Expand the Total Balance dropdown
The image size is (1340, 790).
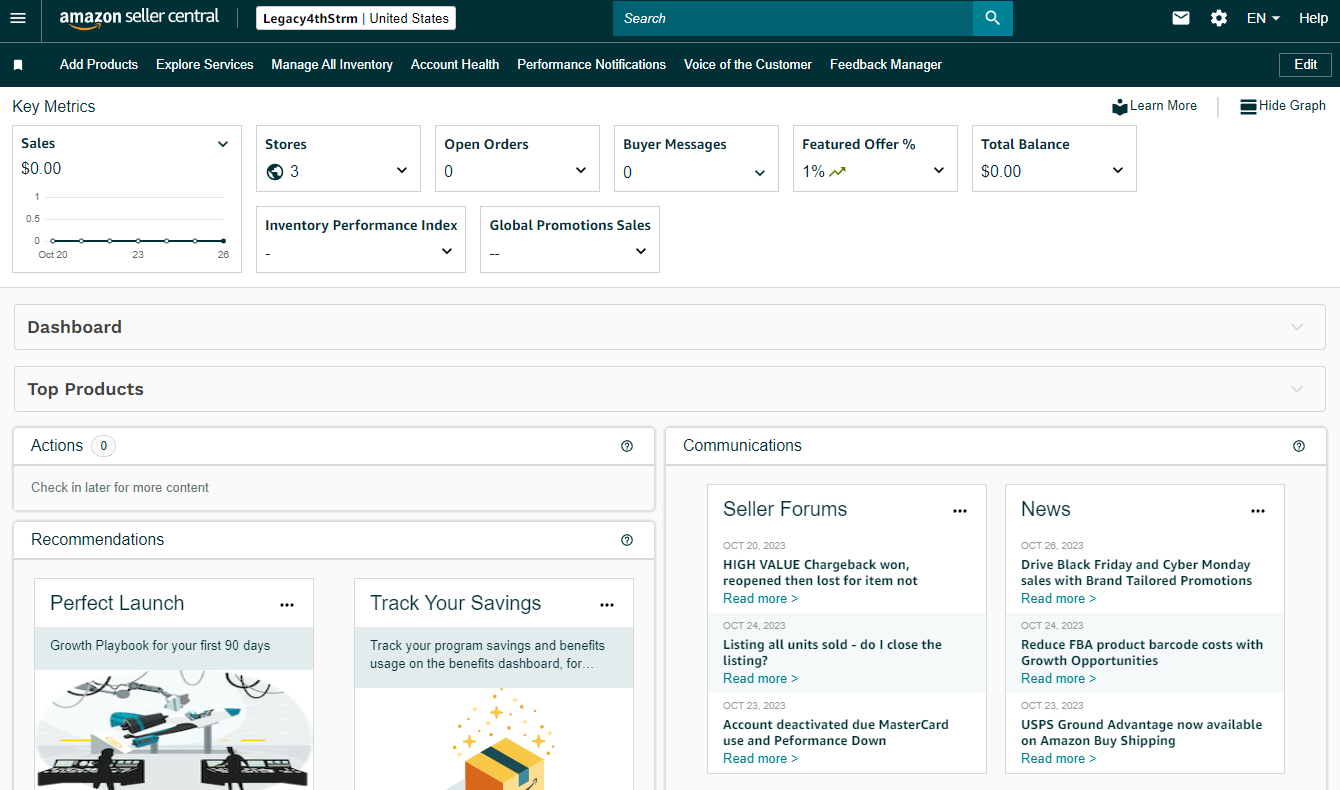click(1118, 170)
